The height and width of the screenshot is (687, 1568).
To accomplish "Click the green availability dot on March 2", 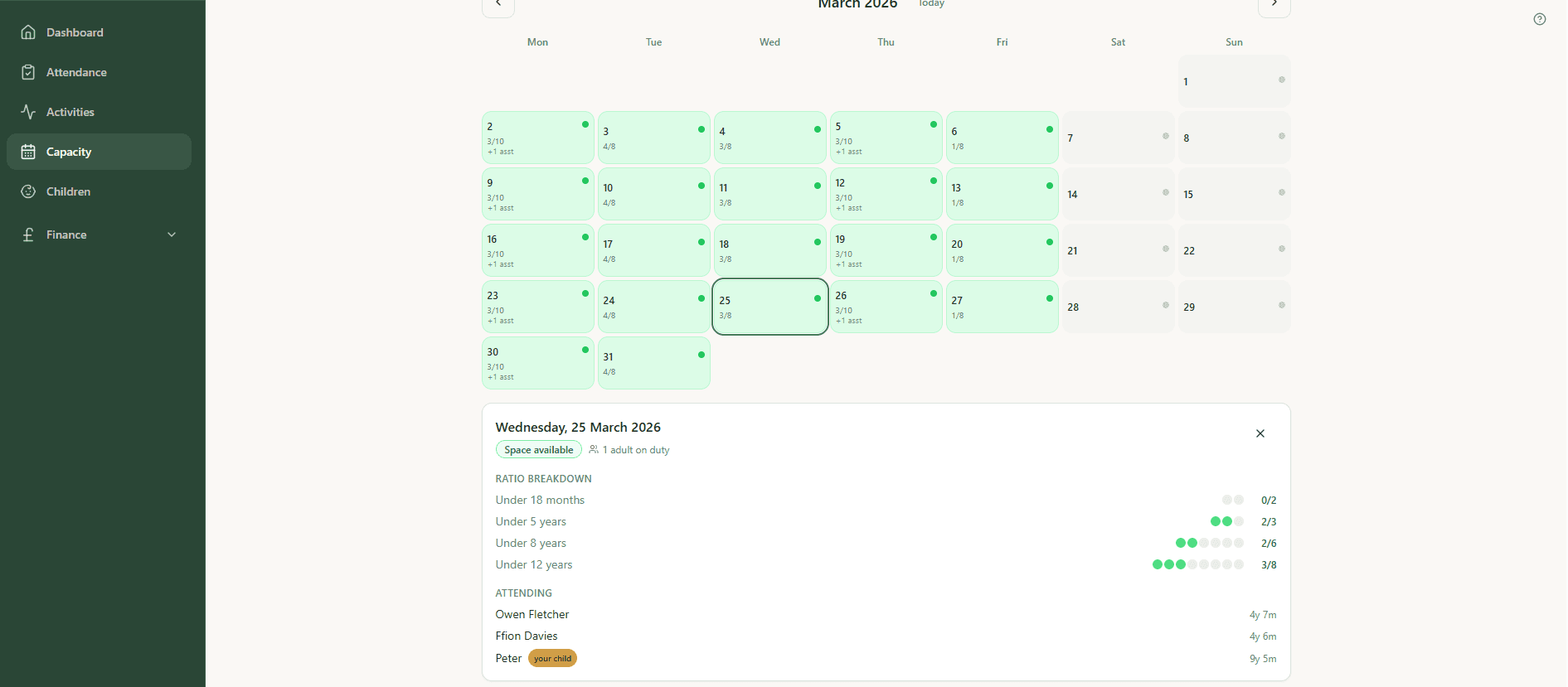I will [x=586, y=126].
